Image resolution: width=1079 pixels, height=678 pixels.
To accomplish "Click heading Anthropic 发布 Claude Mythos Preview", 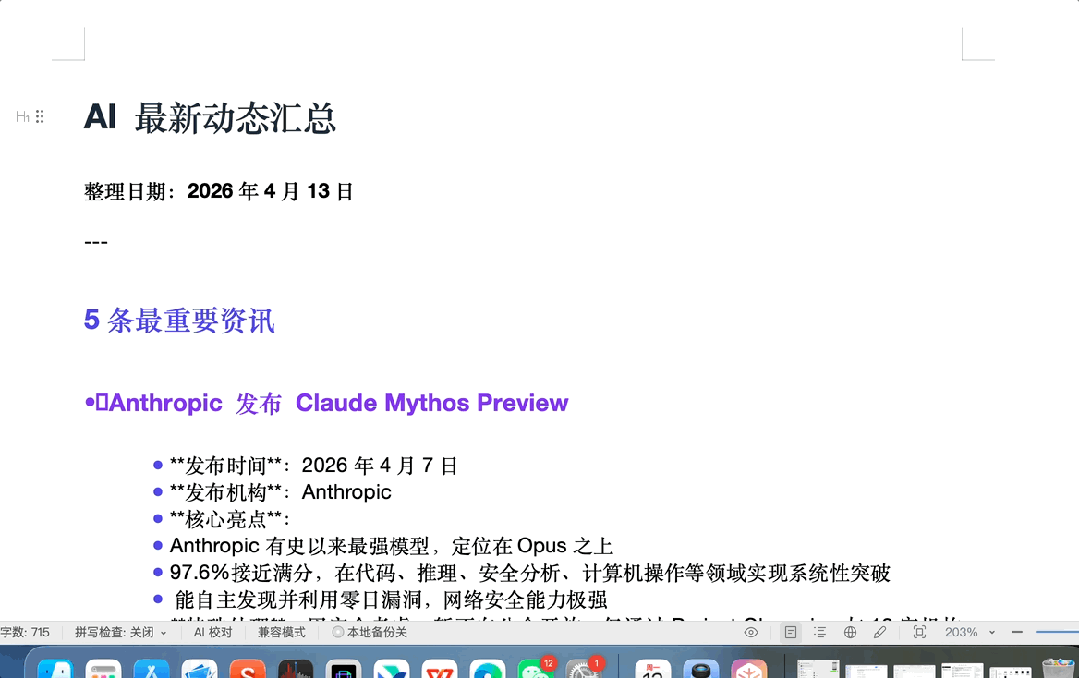I will [x=327, y=403].
